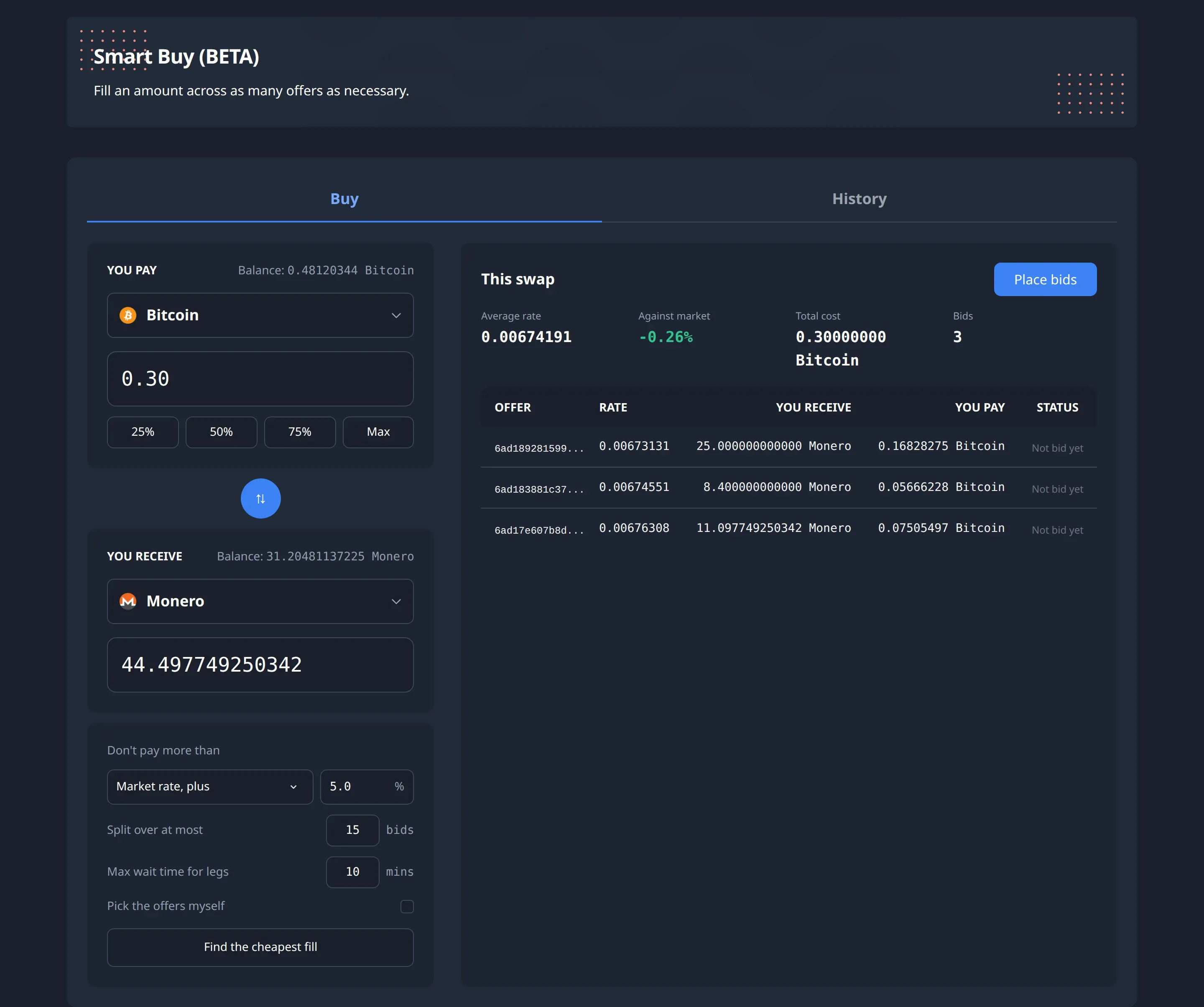Edit the Split over at most bids field
The height and width of the screenshot is (1007, 1204).
[x=352, y=830]
